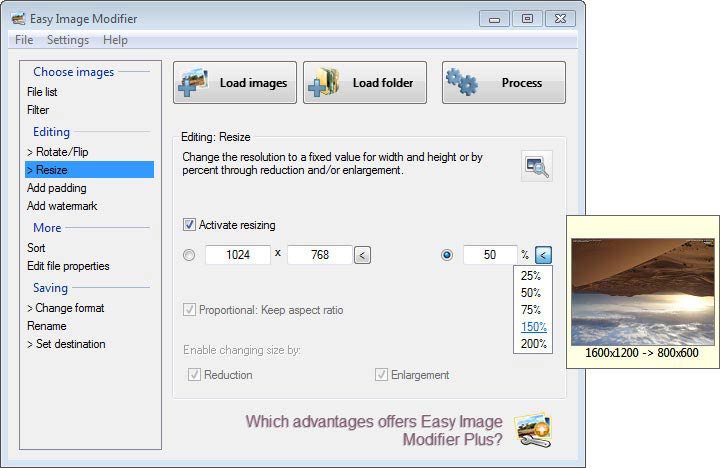Select the percent resize radio button
The width and height of the screenshot is (720, 468).
click(446, 255)
